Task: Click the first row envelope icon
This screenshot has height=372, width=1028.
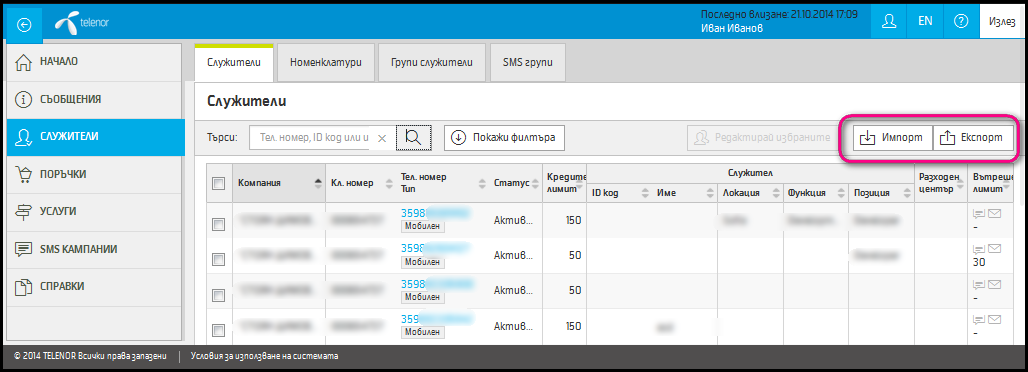Action: point(994,213)
